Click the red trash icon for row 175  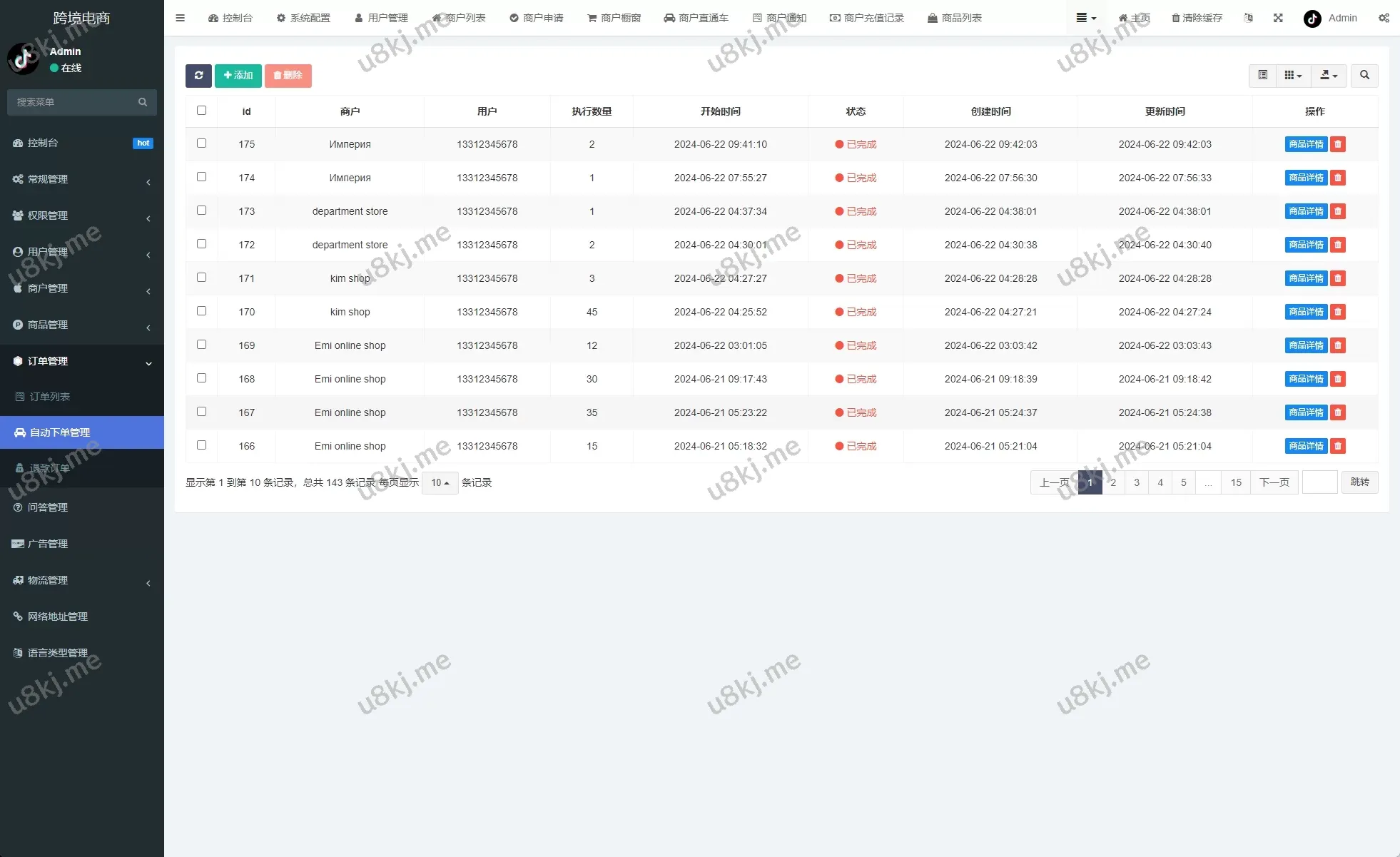[x=1338, y=144]
